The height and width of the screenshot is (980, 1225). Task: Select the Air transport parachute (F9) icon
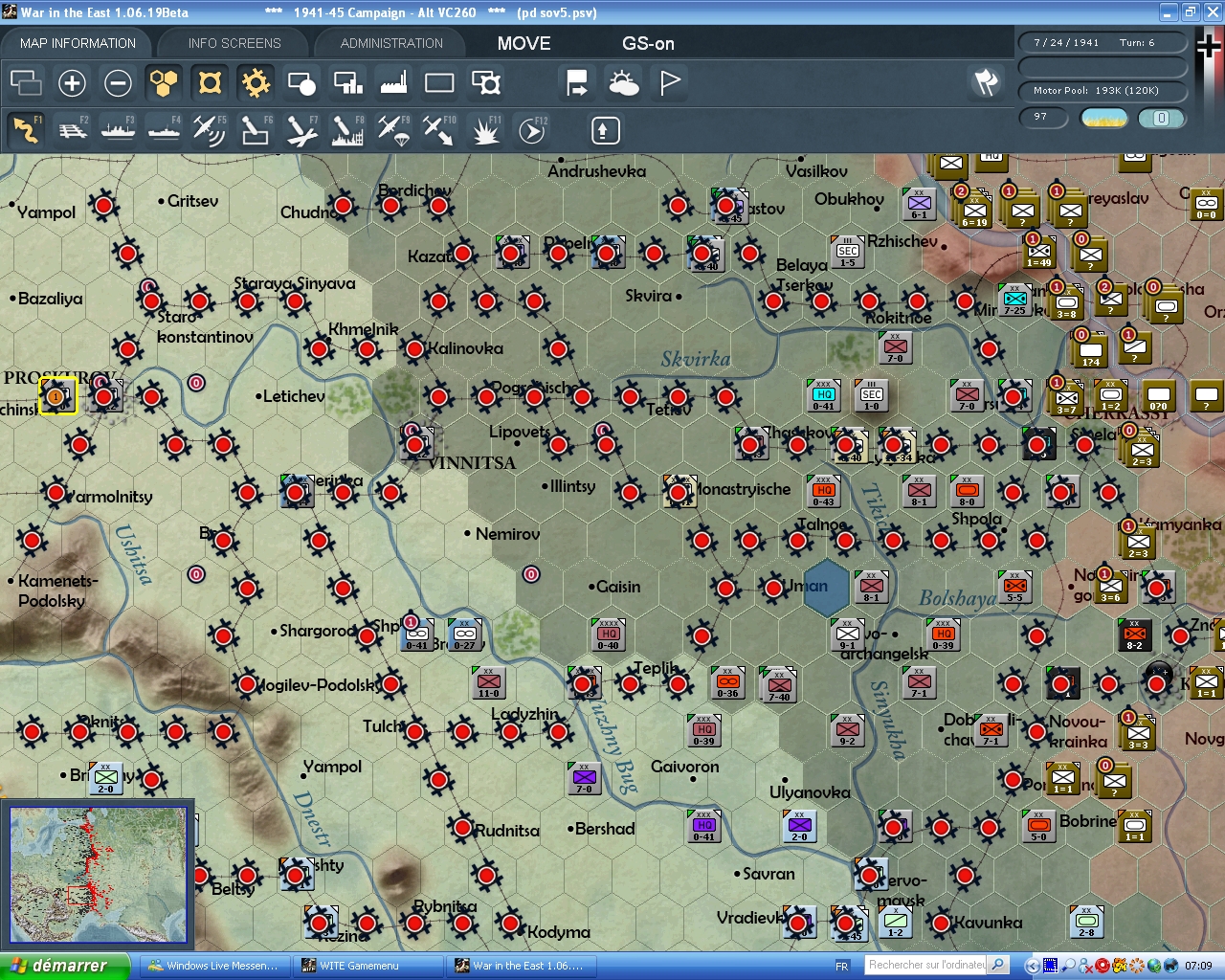[x=393, y=130]
